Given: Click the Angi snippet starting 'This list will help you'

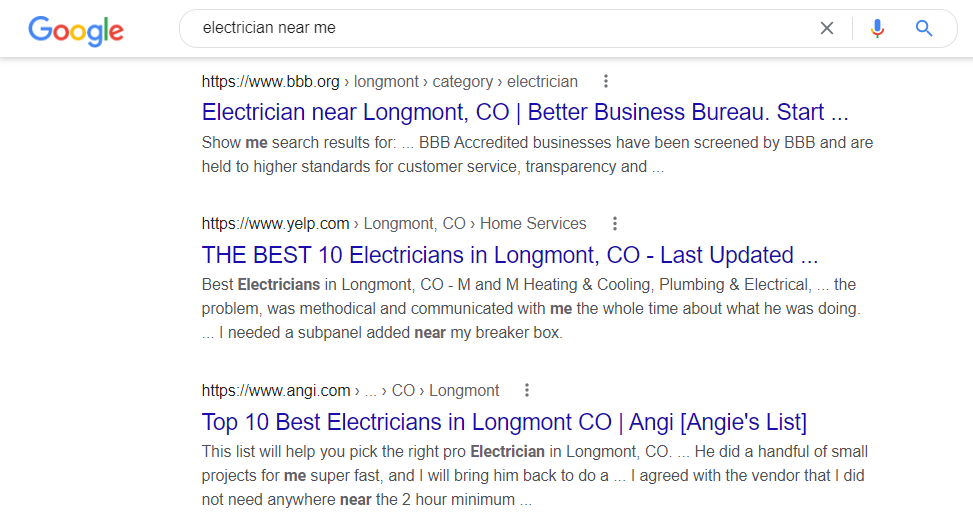Looking at the screenshot, I should pos(535,476).
